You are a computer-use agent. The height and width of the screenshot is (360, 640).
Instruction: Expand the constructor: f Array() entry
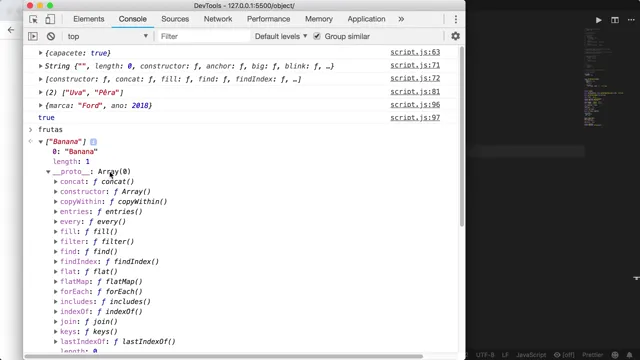(x=56, y=192)
